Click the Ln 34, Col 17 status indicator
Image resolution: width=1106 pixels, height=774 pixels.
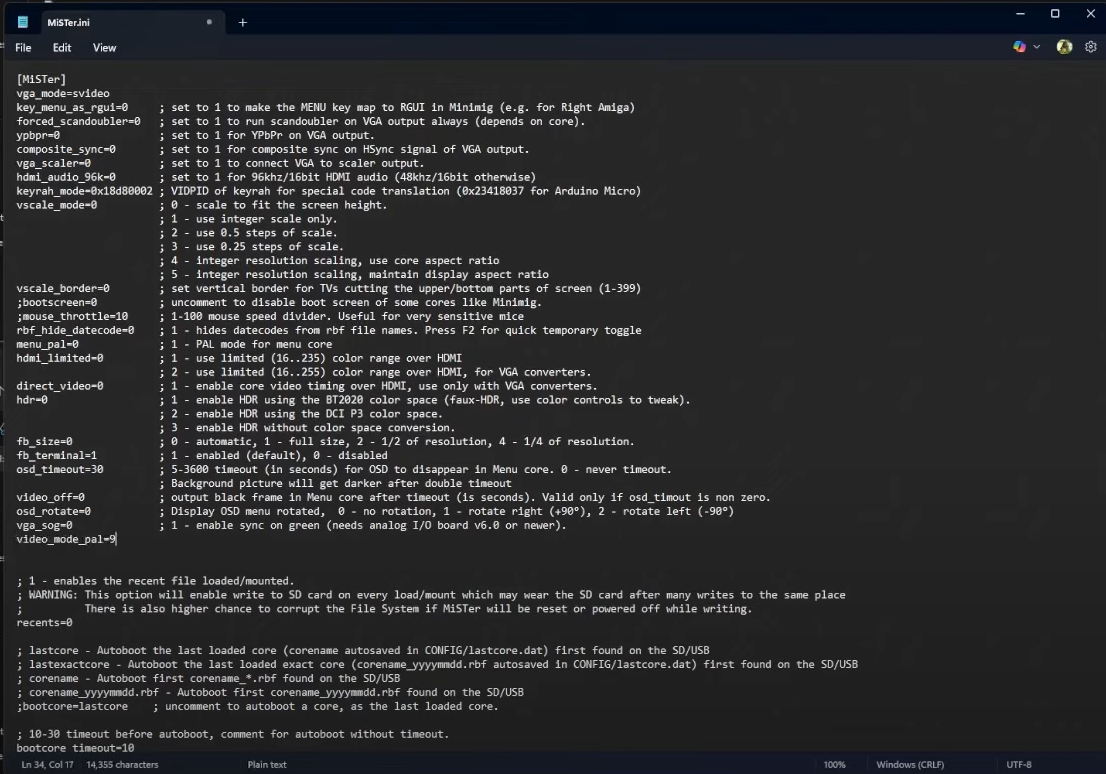click(47, 765)
